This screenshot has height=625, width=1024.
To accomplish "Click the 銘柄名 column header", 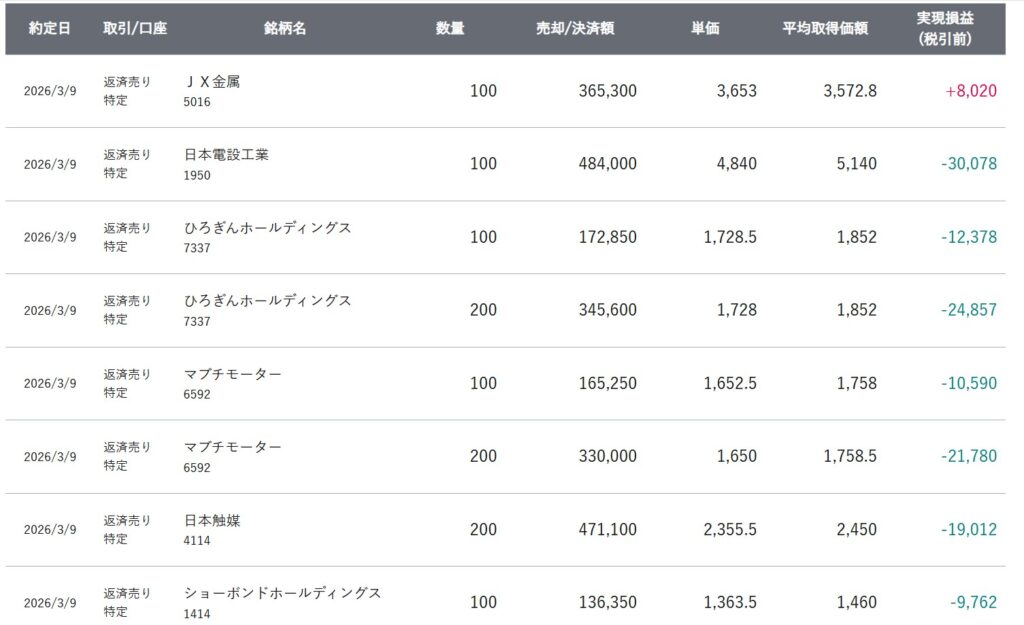I will click(x=287, y=29).
